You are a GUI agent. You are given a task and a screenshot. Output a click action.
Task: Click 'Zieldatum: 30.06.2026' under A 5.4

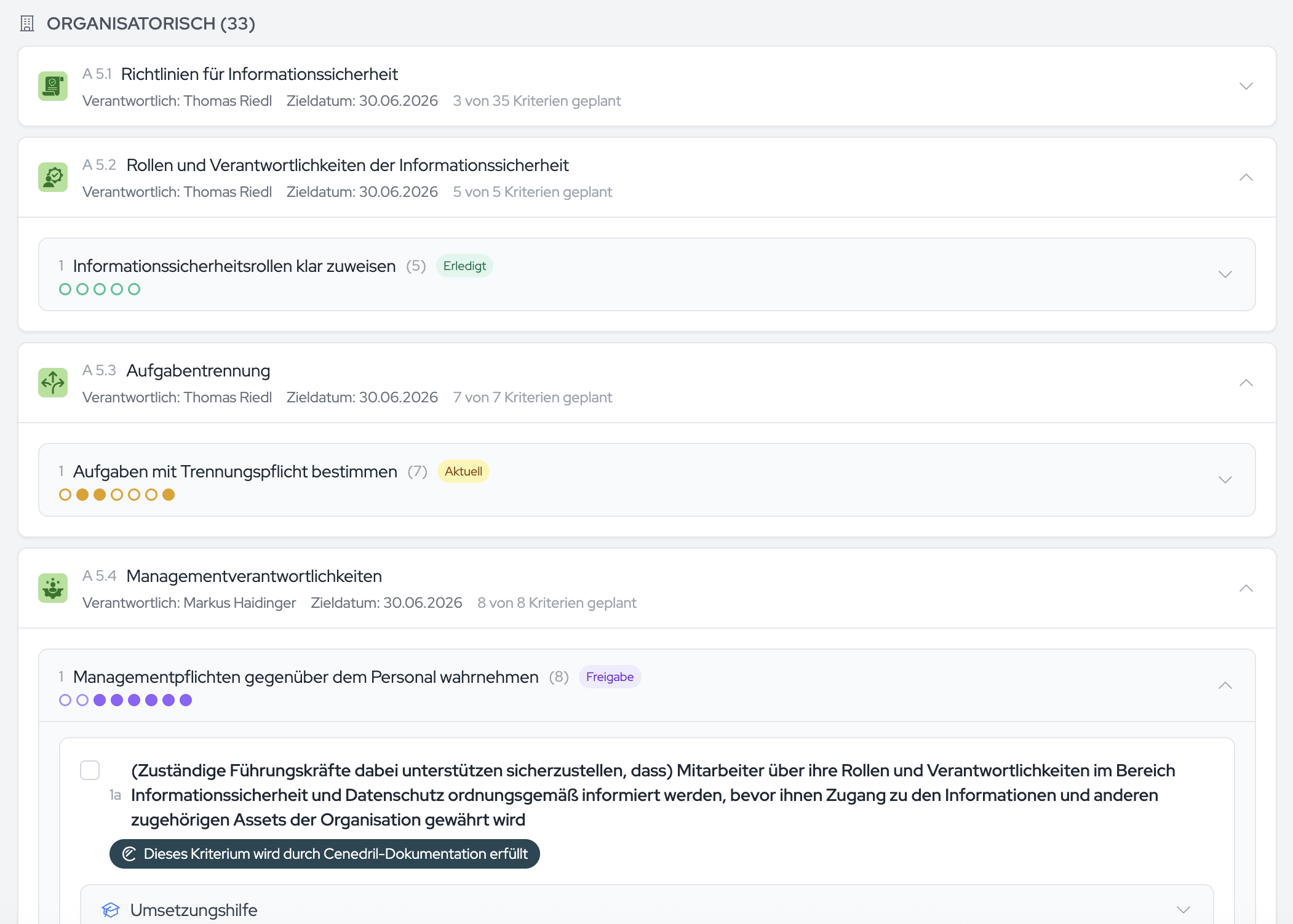pyautogui.click(x=386, y=603)
